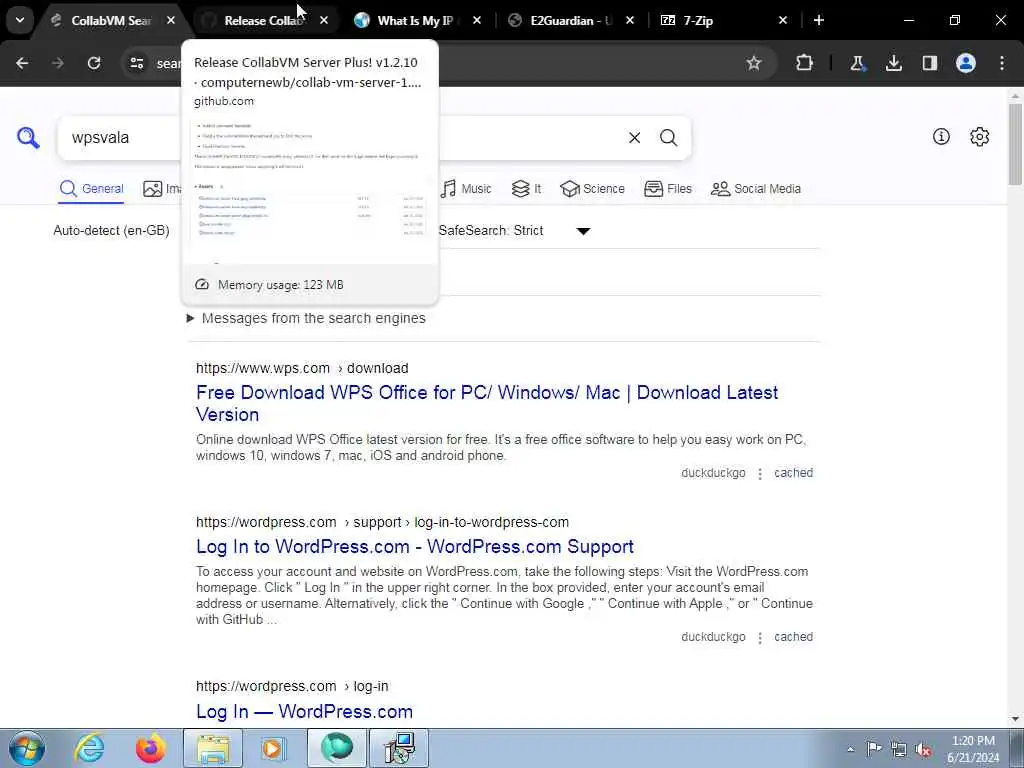Open Chrome Labs flask icon
This screenshot has width=1024, height=768.
[857, 63]
